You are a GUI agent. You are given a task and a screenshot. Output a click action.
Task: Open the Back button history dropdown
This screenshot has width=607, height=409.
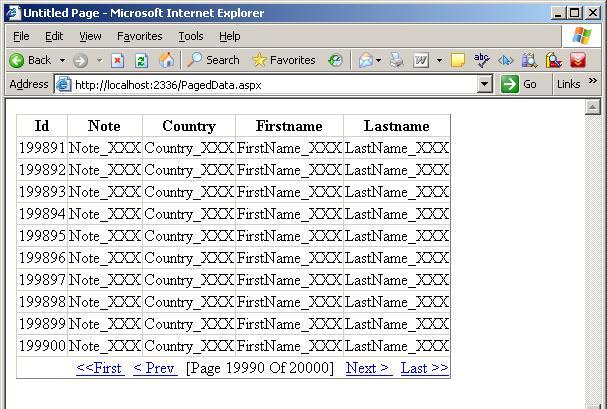coord(62,61)
